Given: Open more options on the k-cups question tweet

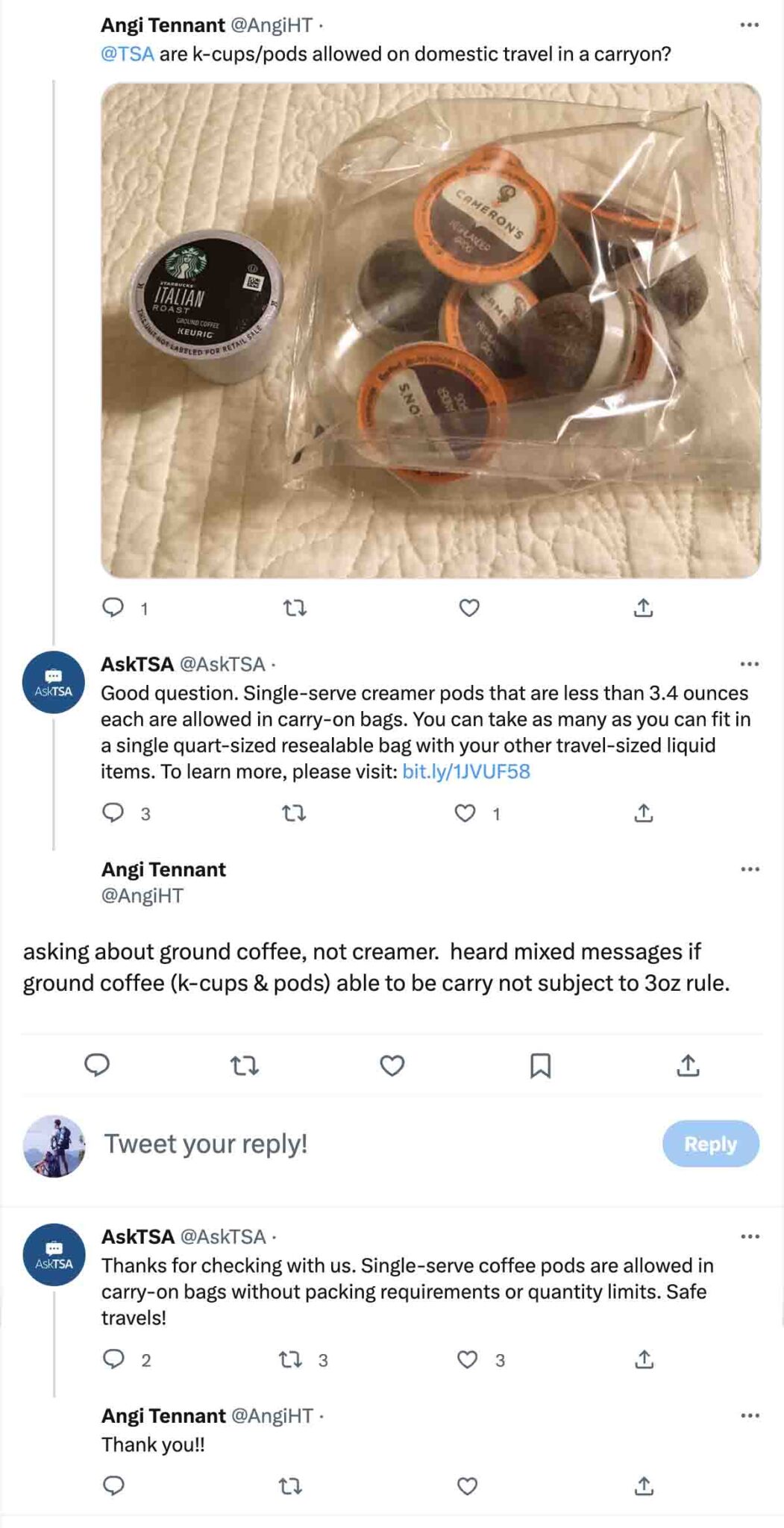Looking at the screenshot, I should click(749, 25).
